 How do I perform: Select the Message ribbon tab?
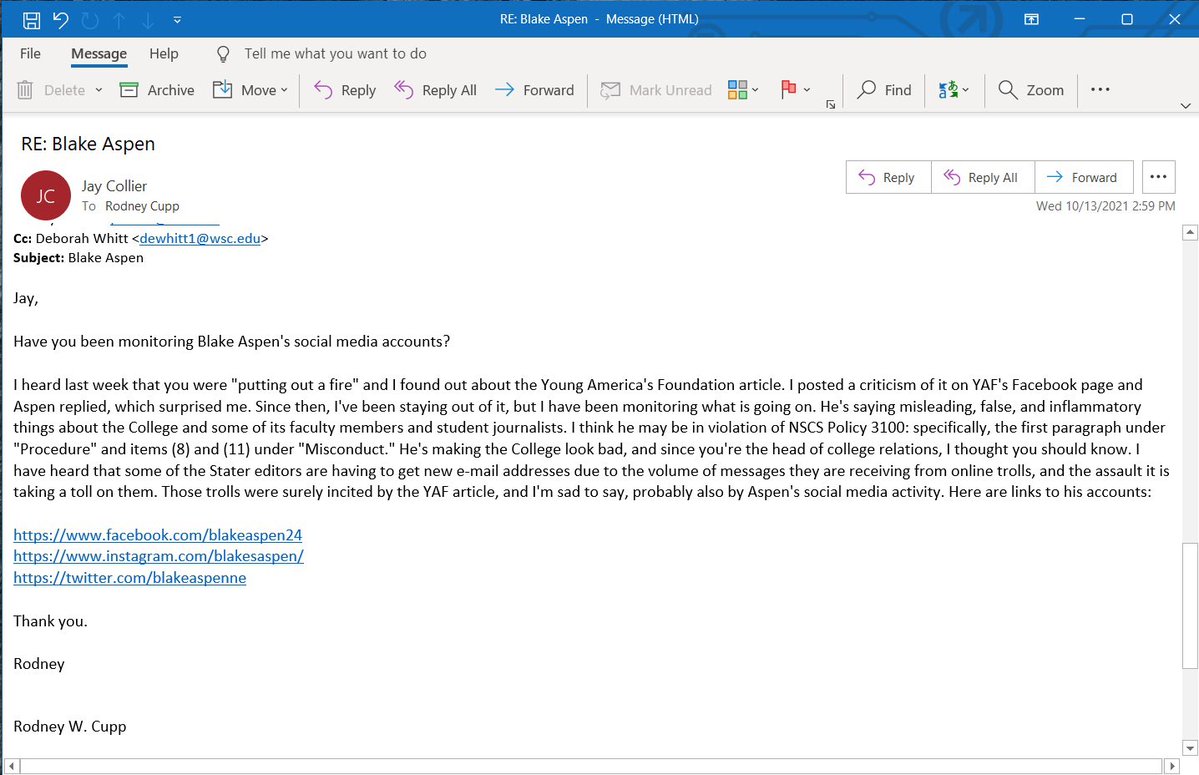[99, 54]
